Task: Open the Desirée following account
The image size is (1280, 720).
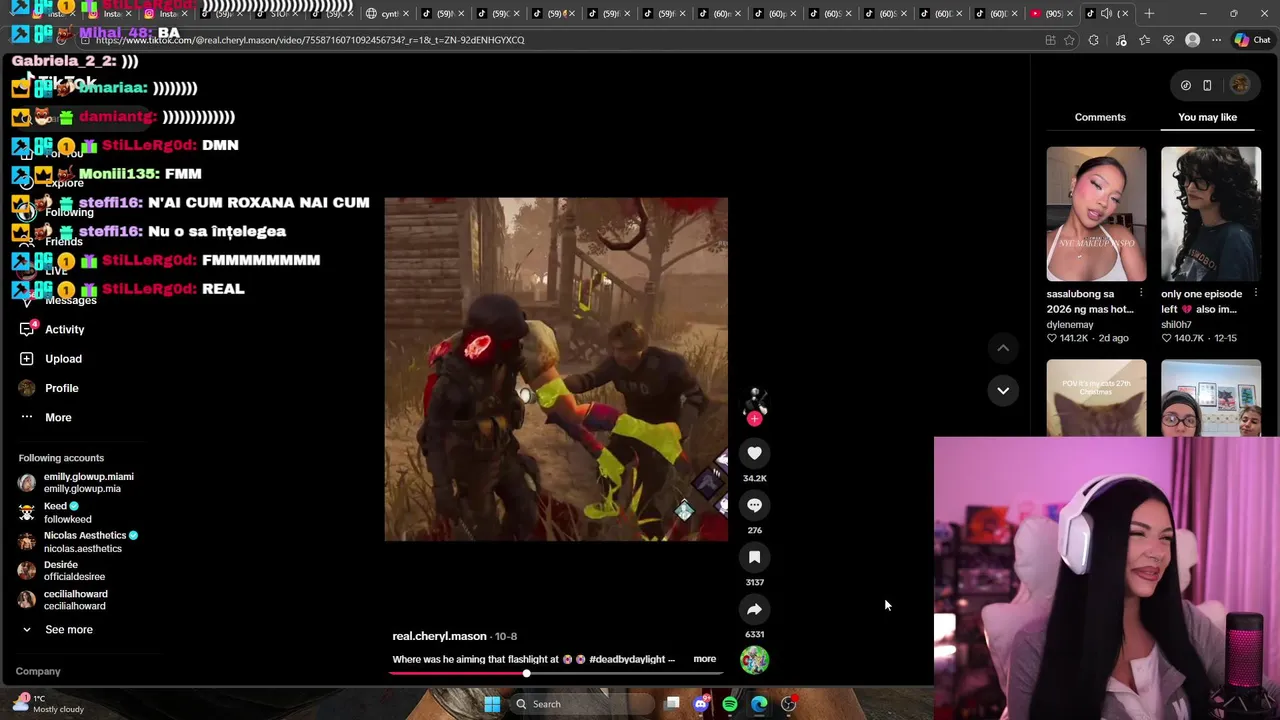Action: 62,570
